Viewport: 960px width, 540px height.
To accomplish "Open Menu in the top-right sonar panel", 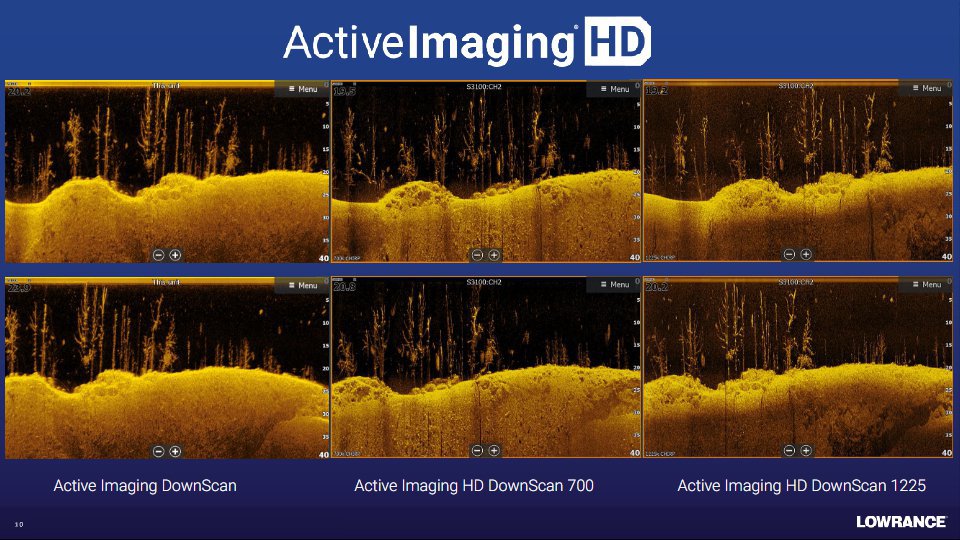I will click(x=925, y=88).
